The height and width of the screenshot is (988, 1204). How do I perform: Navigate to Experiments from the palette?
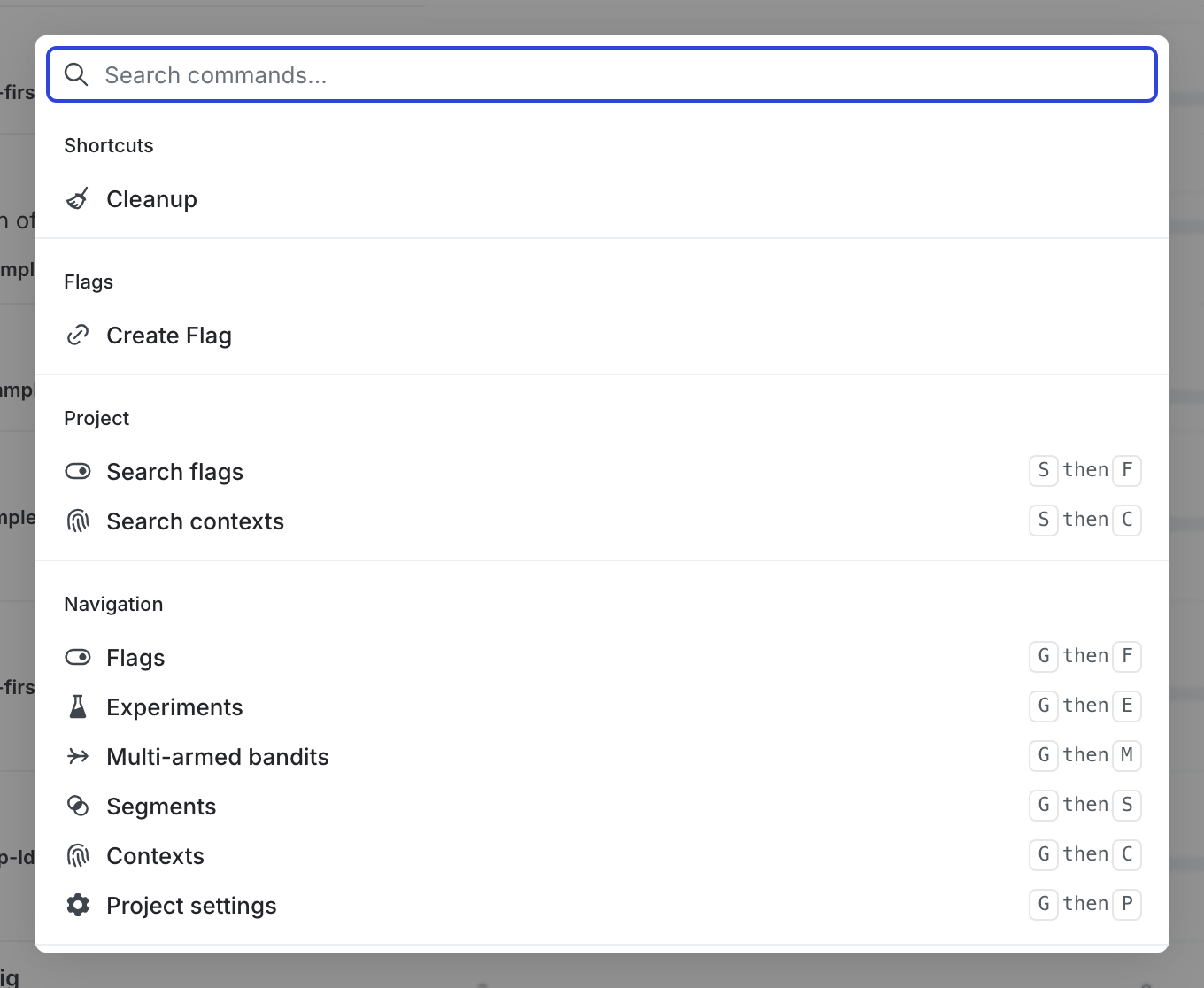[174, 707]
